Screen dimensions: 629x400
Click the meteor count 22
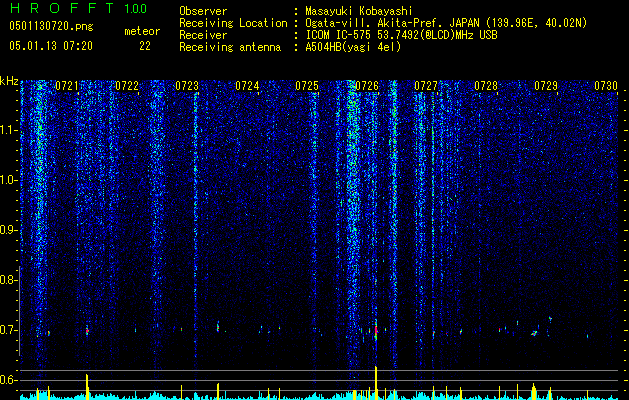point(145,46)
